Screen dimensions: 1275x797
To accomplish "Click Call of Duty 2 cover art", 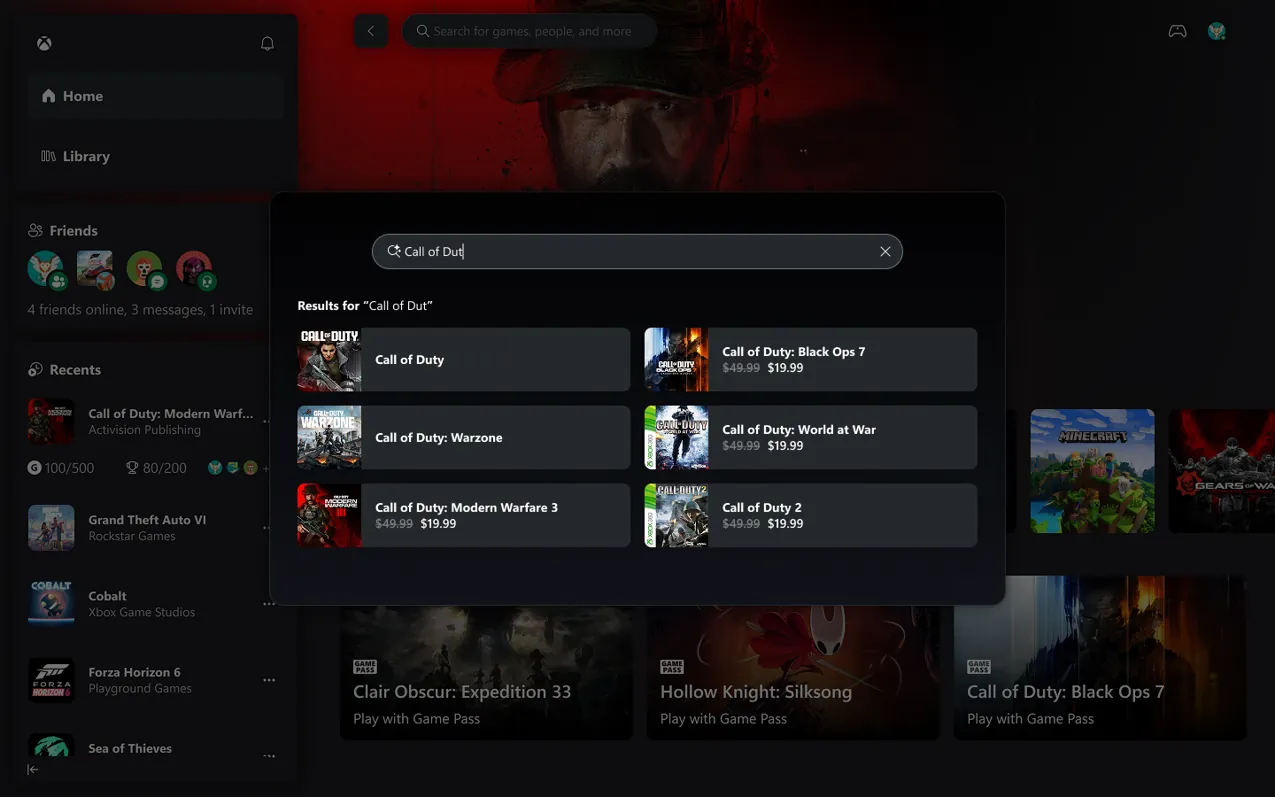I will (x=676, y=515).
